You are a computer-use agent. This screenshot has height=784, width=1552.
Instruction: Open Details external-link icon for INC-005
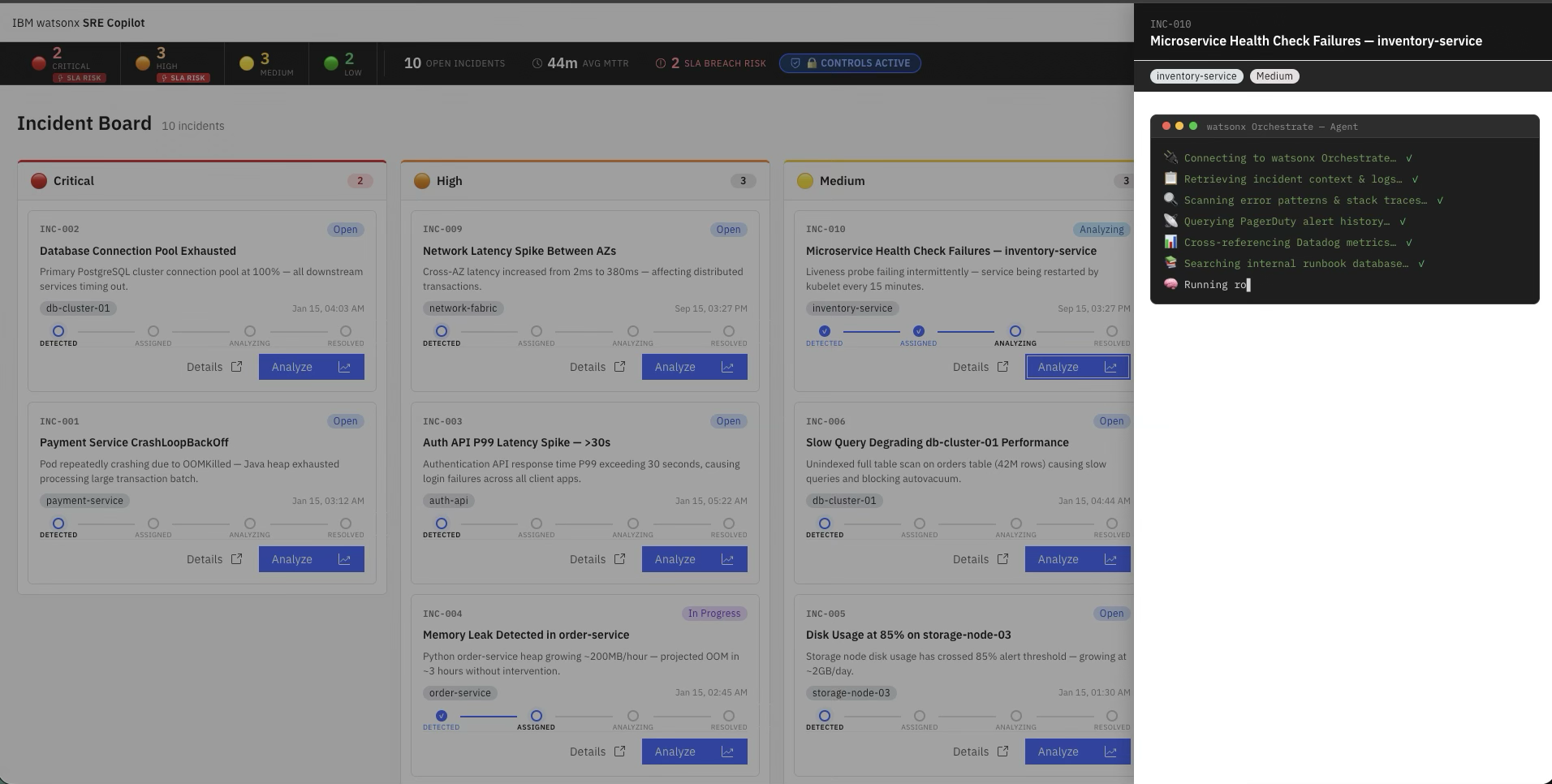click(x=1002, y=752)
